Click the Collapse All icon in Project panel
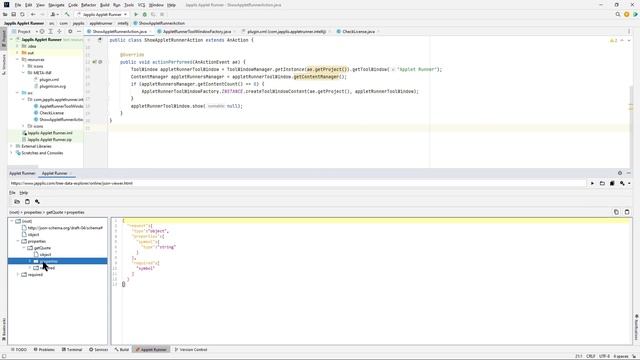The image size is (640, 360). [x=60, y=31]
